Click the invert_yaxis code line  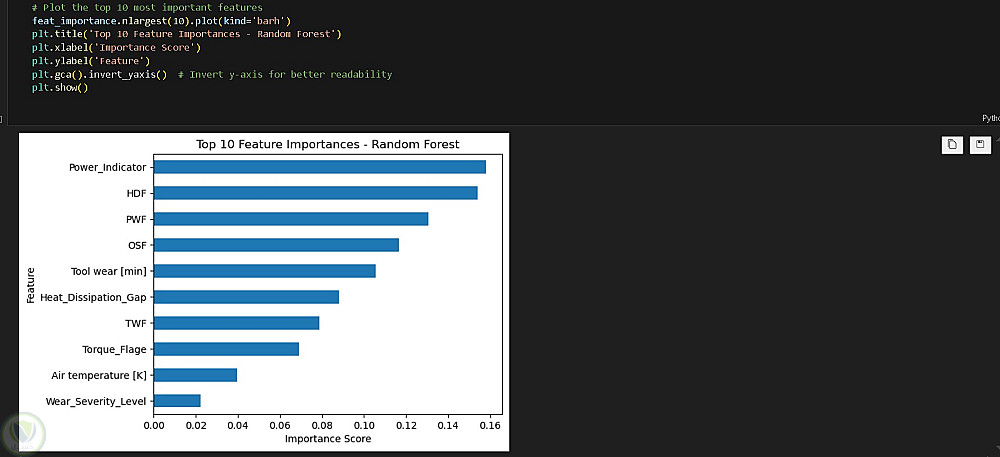[211, 74]
